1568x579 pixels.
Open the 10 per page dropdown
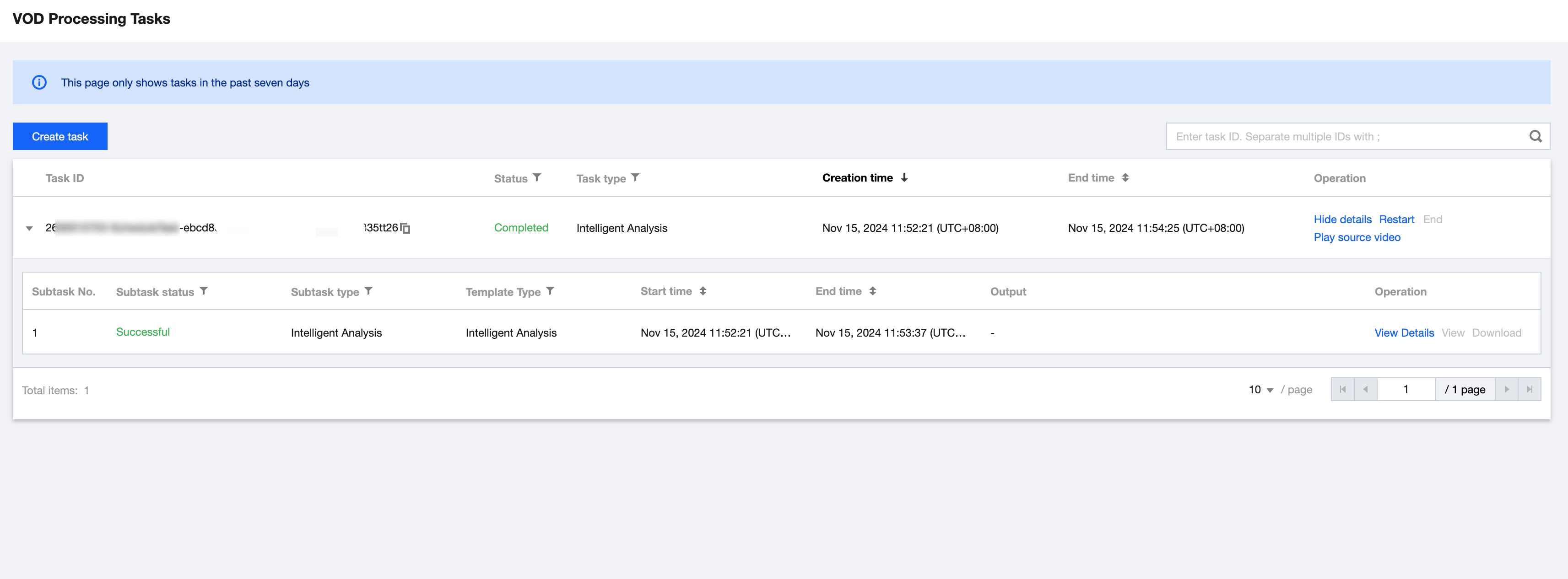click(x=1260, y=390)
